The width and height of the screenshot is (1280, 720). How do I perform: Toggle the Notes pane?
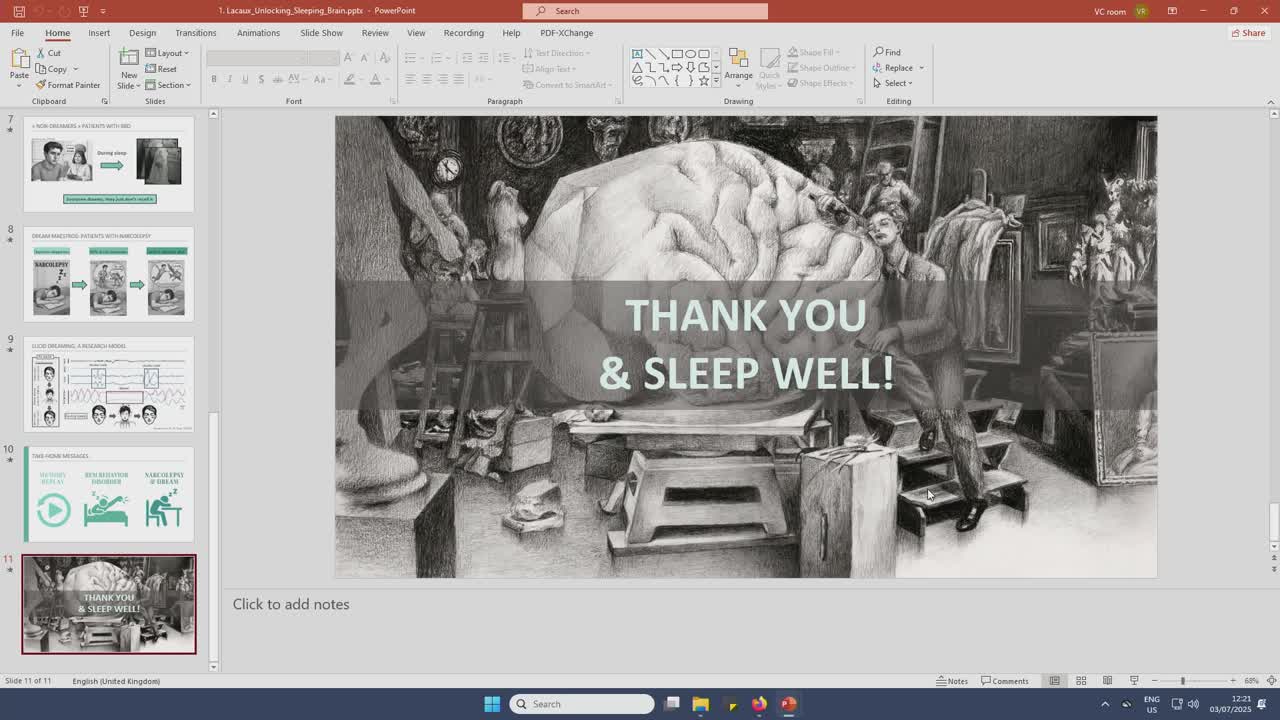tap(952, 681)
